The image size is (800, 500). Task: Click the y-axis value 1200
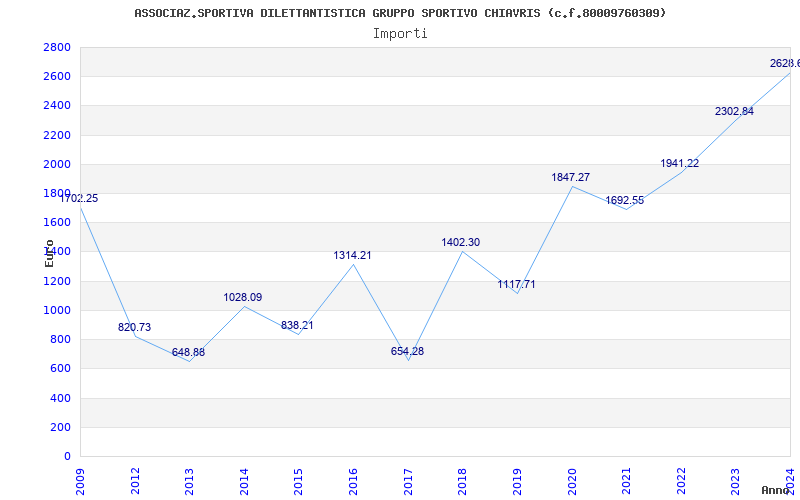pyautogui.click(x=57, y=281)
